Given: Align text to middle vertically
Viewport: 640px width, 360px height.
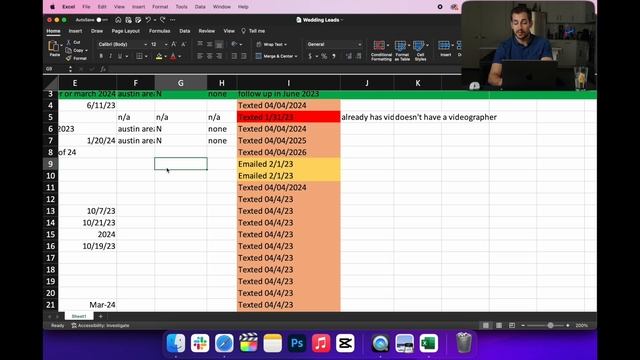Looking at the screenshot, I should (209, 44).
